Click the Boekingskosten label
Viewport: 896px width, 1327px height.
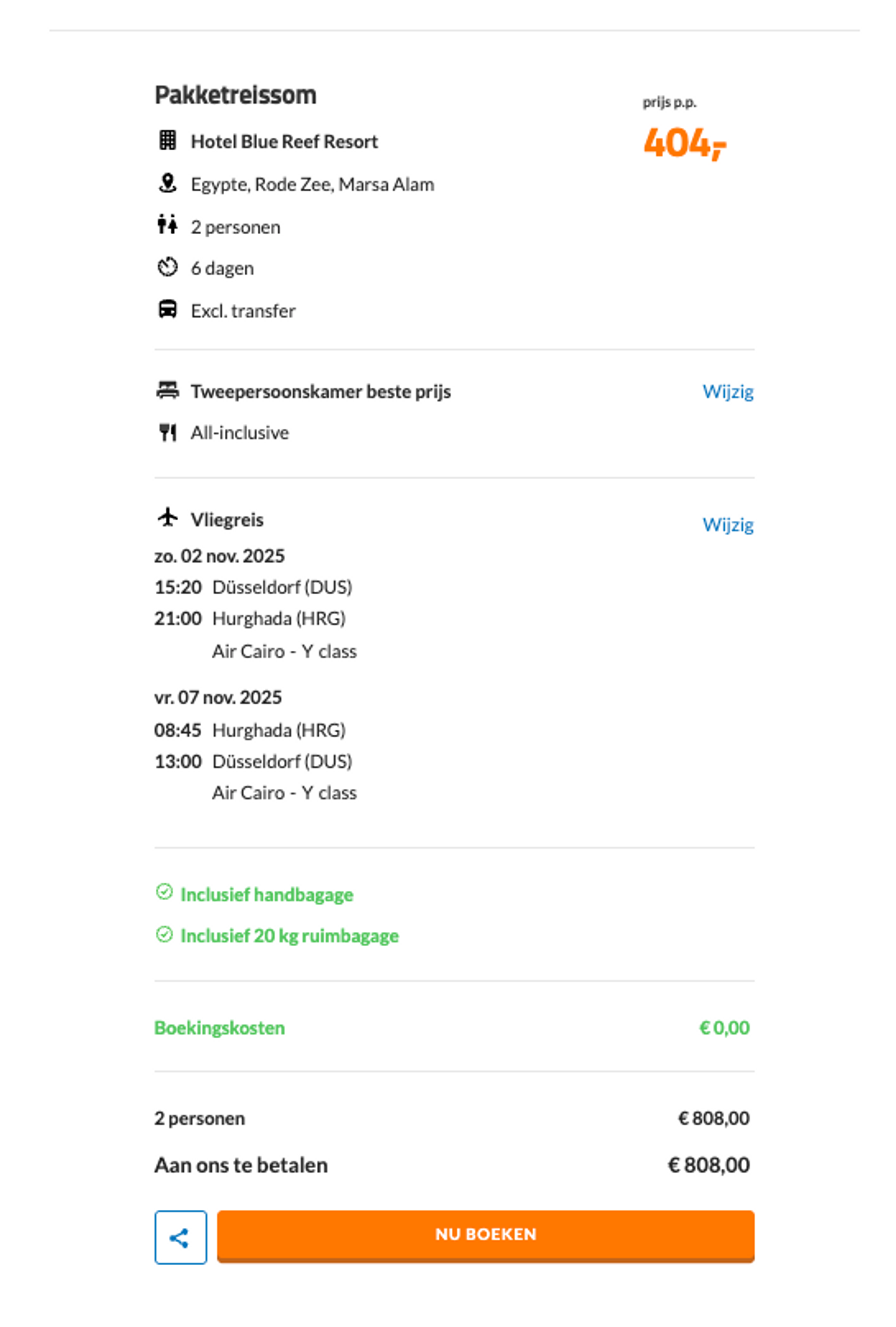click(219, 1028)
